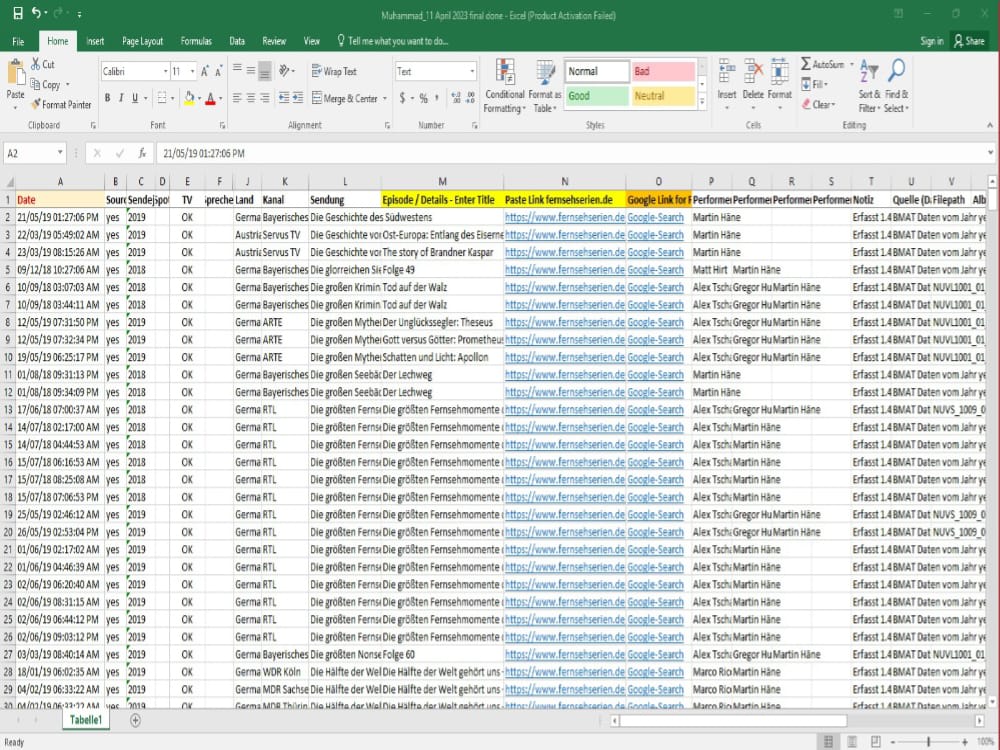This screenshot has height=750, width=1000.
Task: Click the Undo arrow icon
Action: point(36,13)
